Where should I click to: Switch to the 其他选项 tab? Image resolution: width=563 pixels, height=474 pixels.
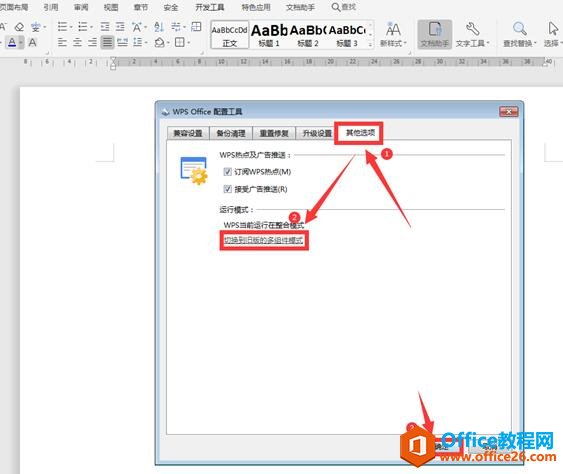[360, 133]
